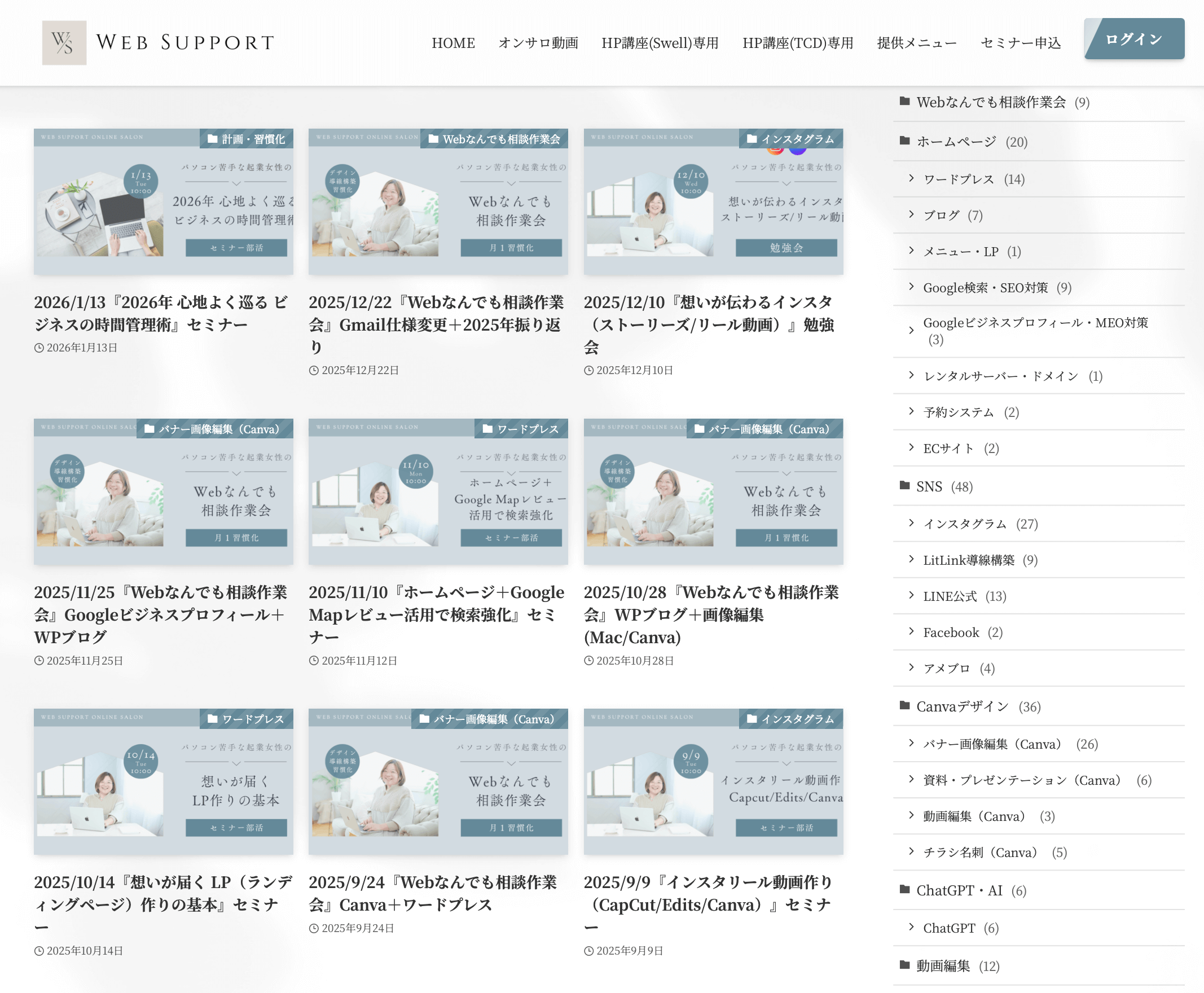Click the インスタグラム tag on 12/10 post thumbnail
The image size is (1204, 993).
[791, 139]
